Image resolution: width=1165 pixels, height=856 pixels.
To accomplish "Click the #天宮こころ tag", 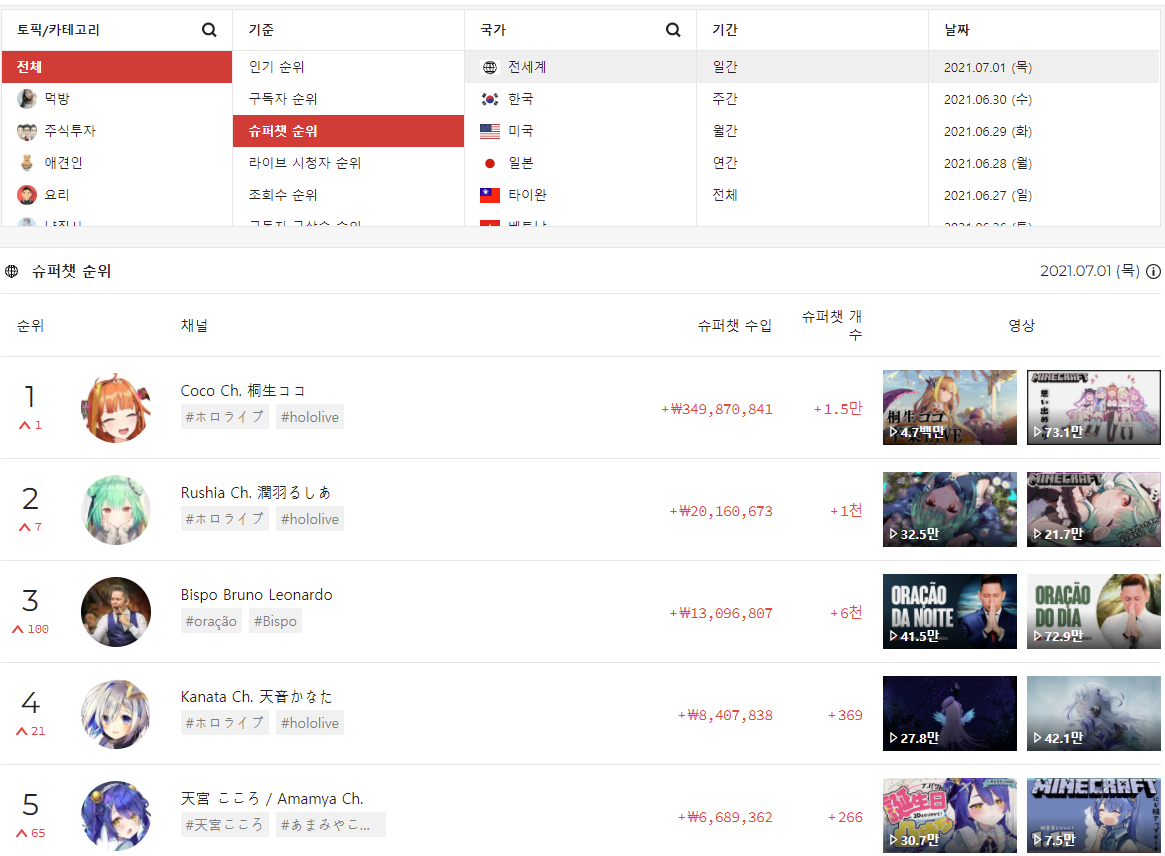I will click(x=224, y=825).
